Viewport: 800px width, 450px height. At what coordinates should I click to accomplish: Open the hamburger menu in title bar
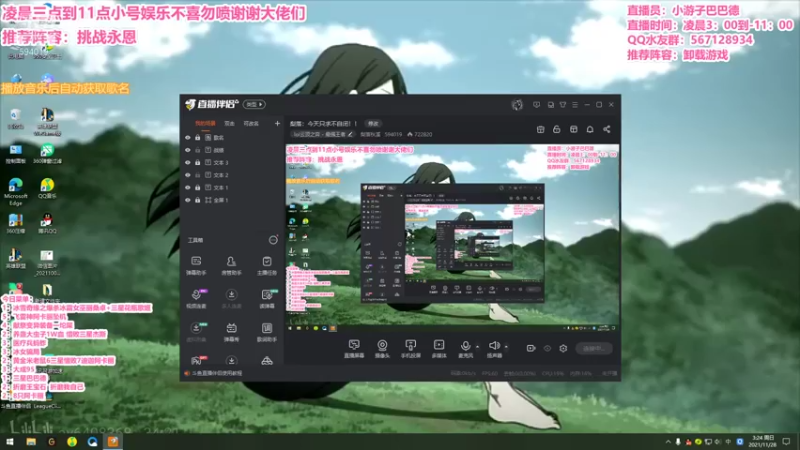pyautogui.click(x=575, y=105)
